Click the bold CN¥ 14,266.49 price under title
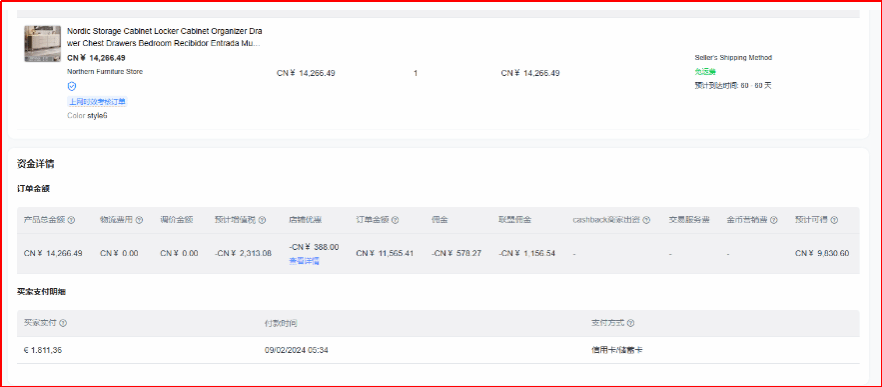 click(96, 58)
